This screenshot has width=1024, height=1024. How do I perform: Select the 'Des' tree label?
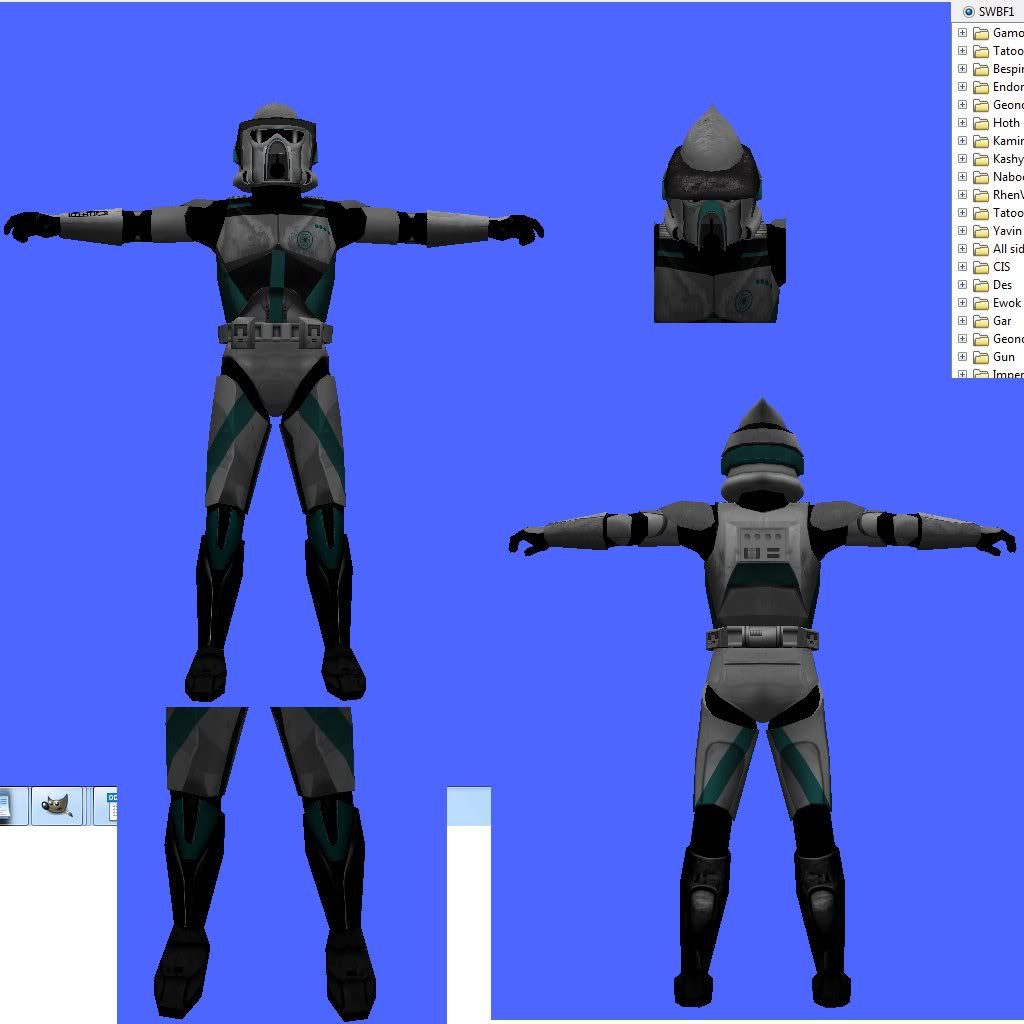[1002, 285]
